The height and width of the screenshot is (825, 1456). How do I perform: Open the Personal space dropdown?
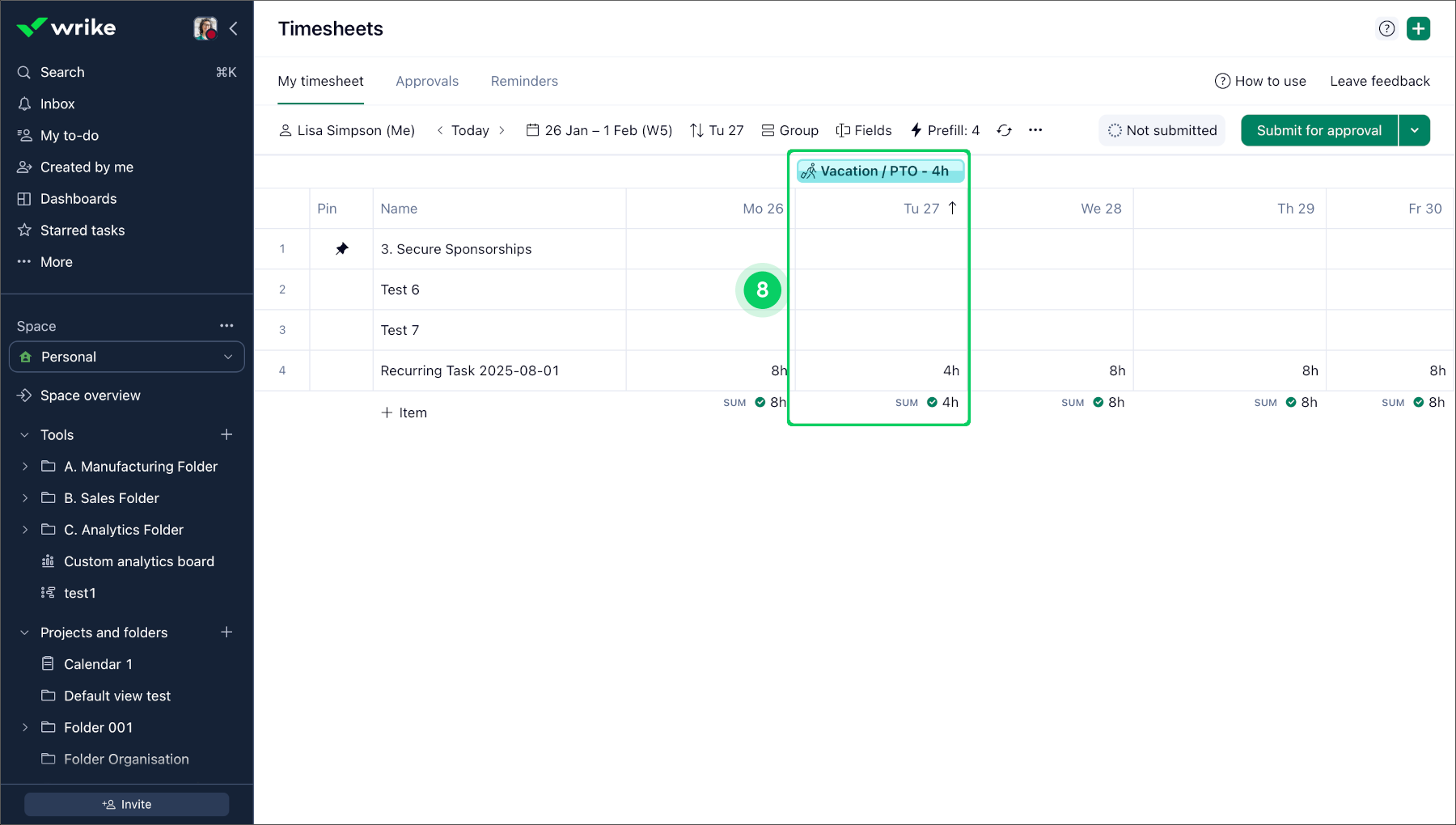click(x=127, y=357)
